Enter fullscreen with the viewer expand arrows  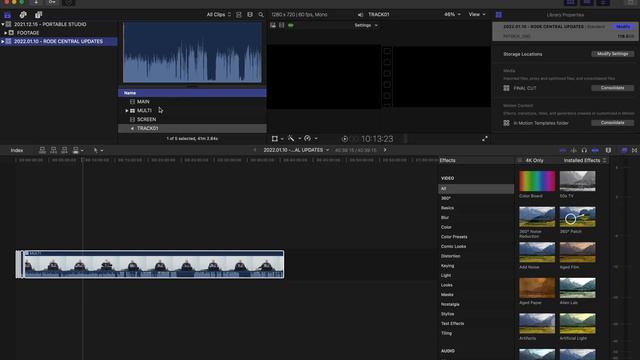484,139
